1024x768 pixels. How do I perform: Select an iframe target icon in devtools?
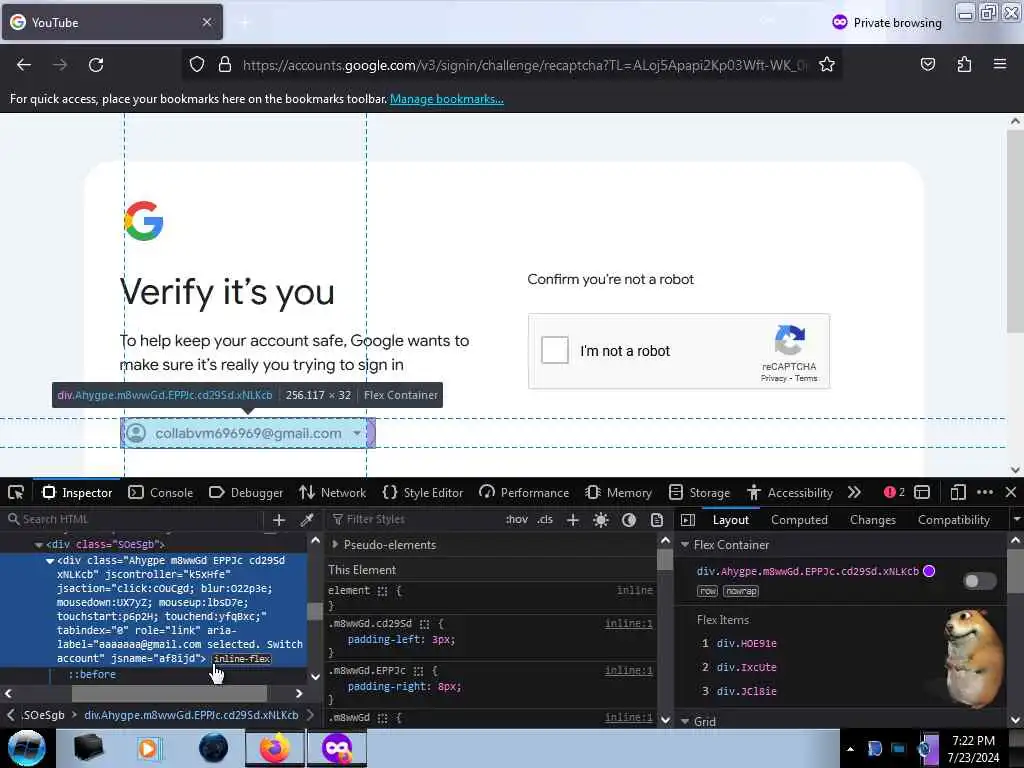[922, 492]
